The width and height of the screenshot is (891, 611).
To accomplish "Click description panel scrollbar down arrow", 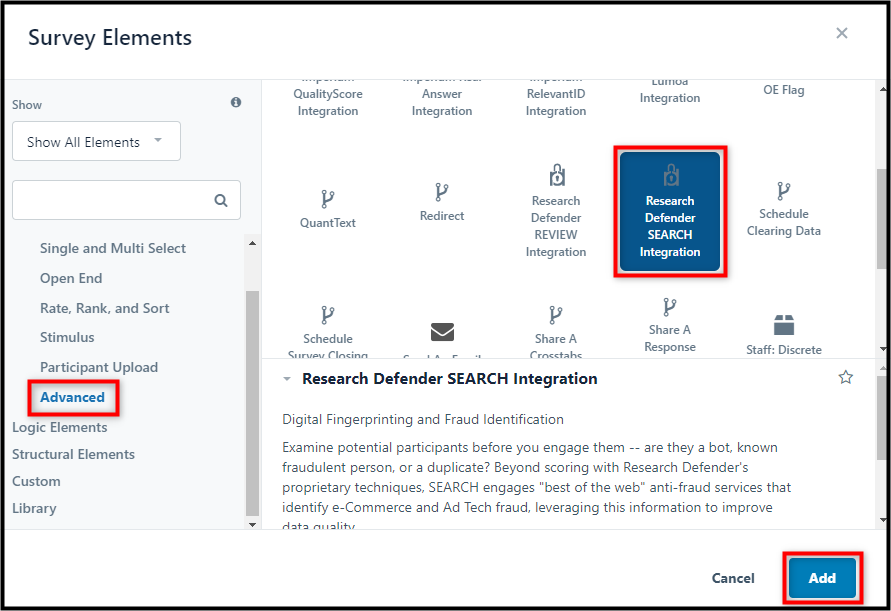I will [882, 519].
